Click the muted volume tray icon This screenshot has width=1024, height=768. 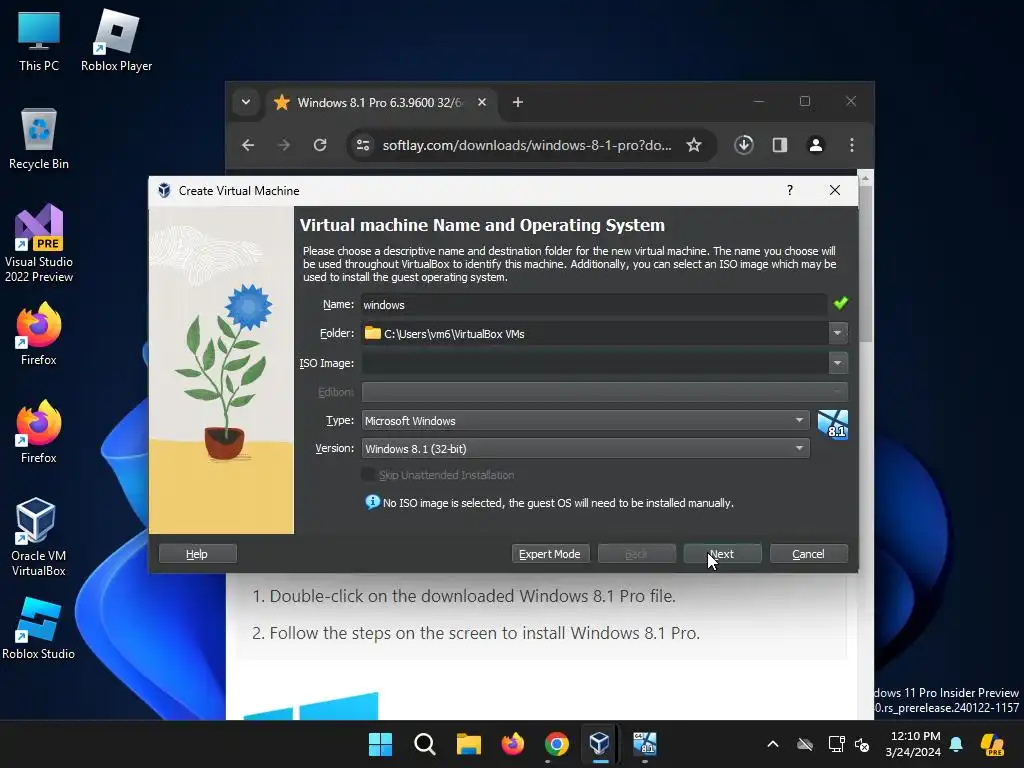pos(862,744)
